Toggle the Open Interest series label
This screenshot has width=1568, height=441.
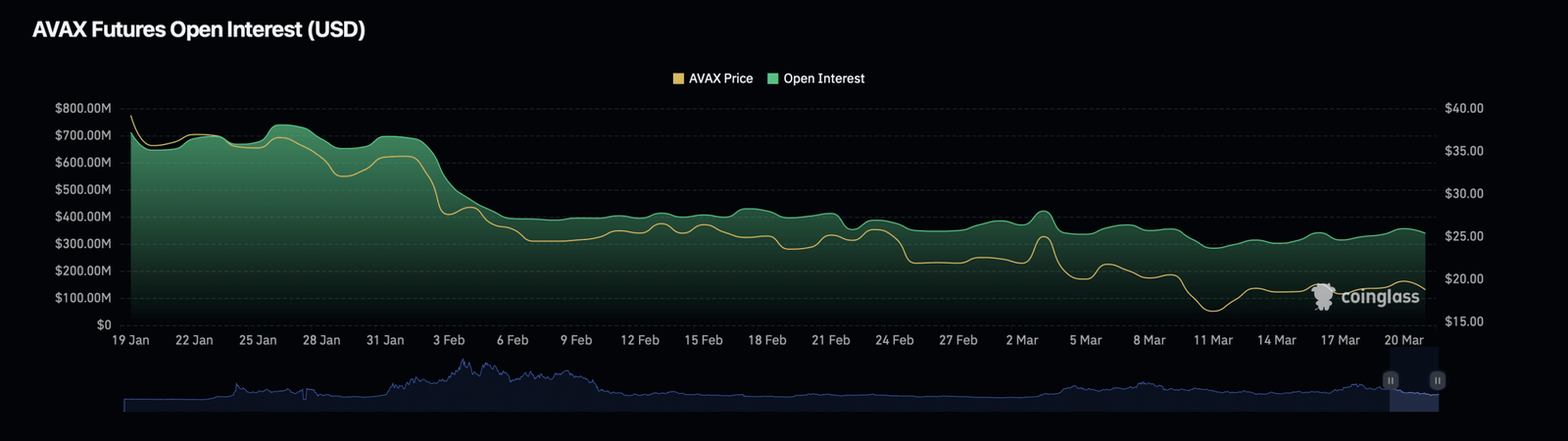click(823, 78)
